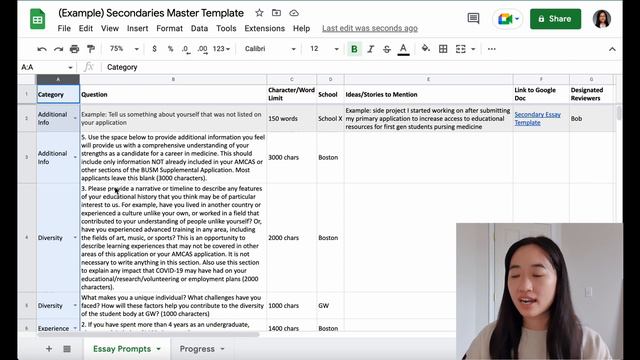Open the account profile picture
The width and height of the screenshot is (640, 360).
[602, 19]
